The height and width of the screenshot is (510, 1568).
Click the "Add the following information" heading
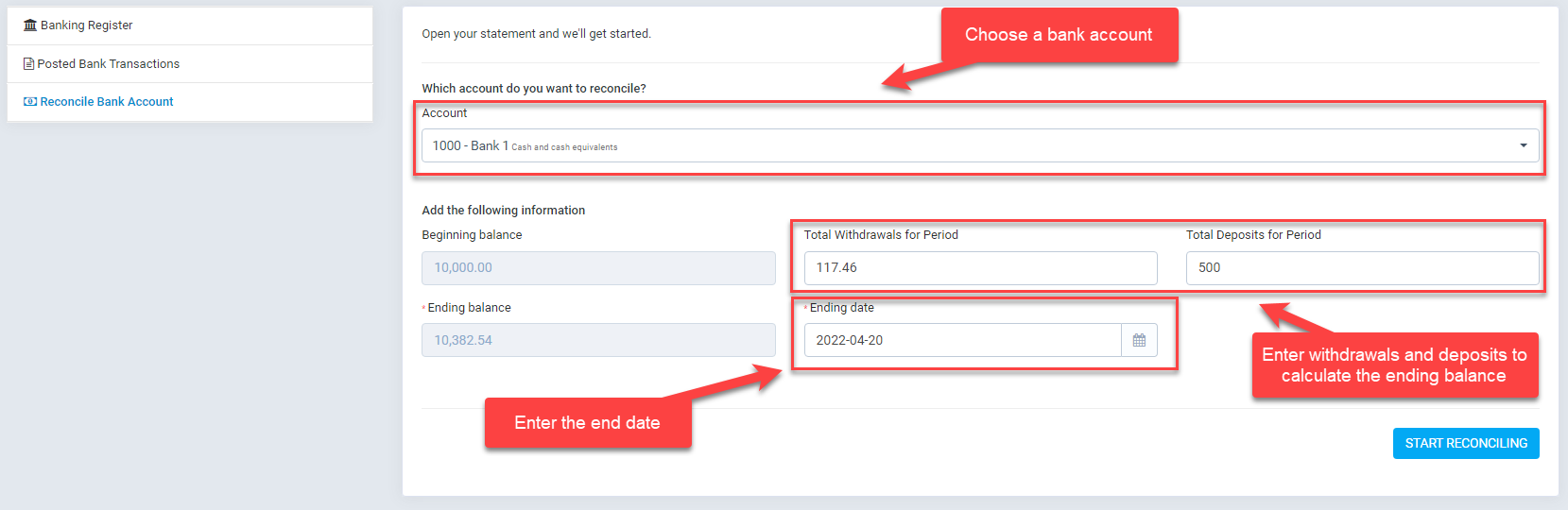pyautogui.click(x=503, y=211)
